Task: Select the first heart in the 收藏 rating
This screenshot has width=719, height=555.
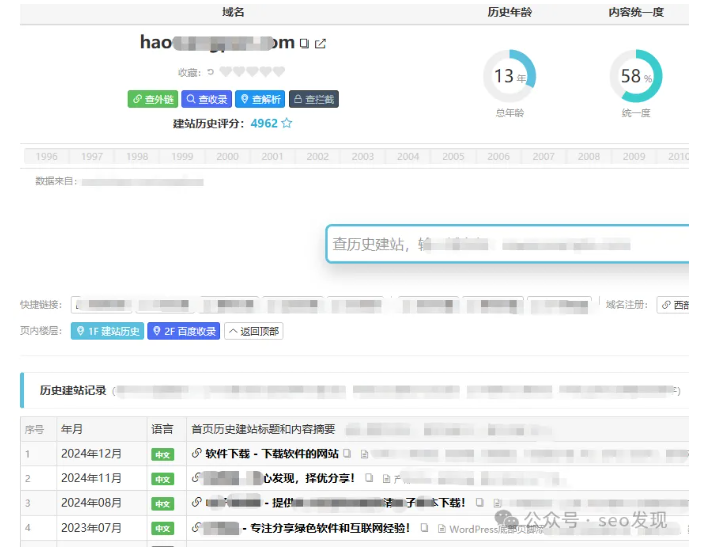Action: click(x=225, y=72)
